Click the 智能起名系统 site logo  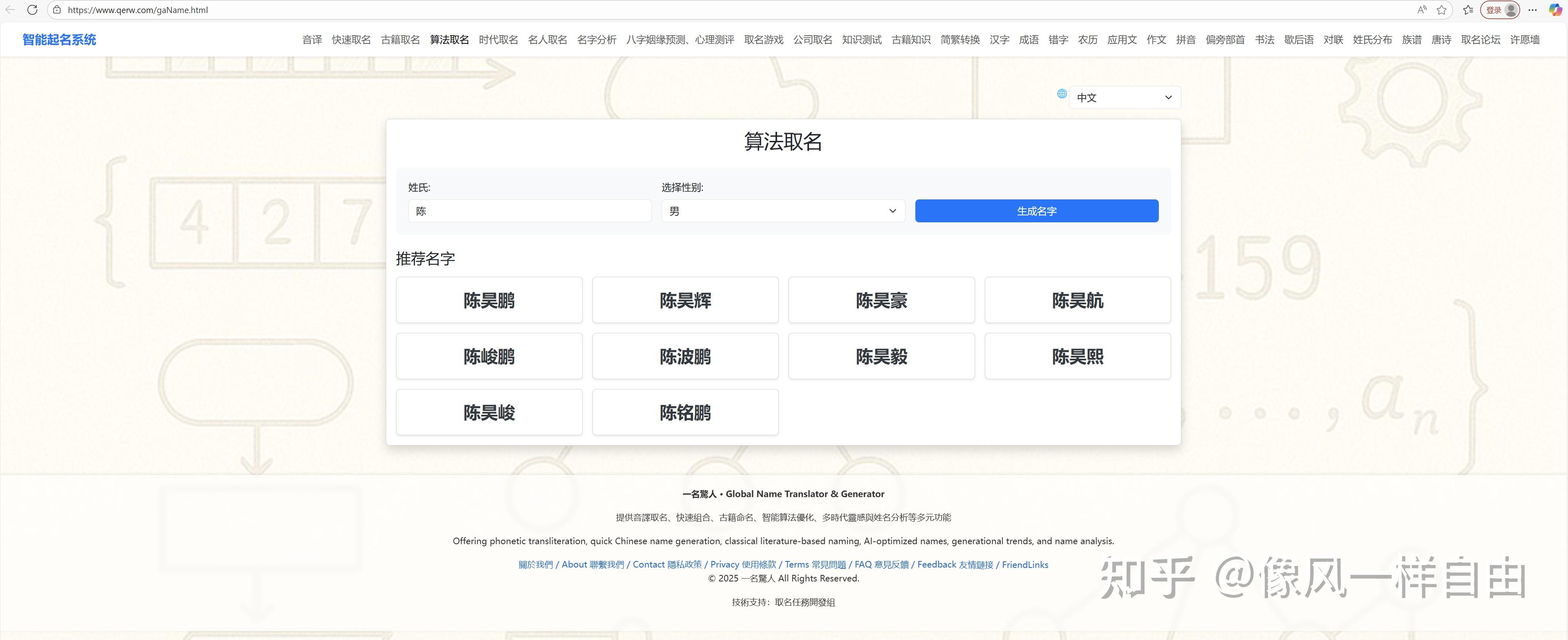59,40
